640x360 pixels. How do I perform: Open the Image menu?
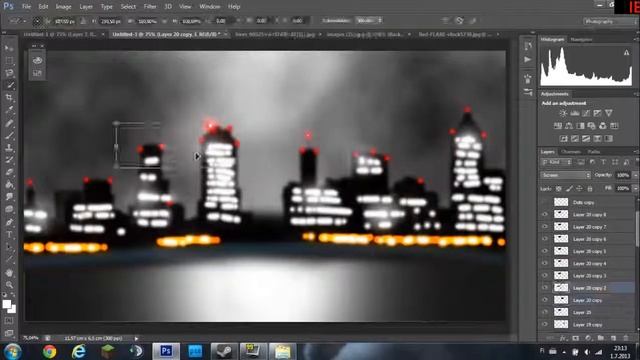(x=63, y=7)
